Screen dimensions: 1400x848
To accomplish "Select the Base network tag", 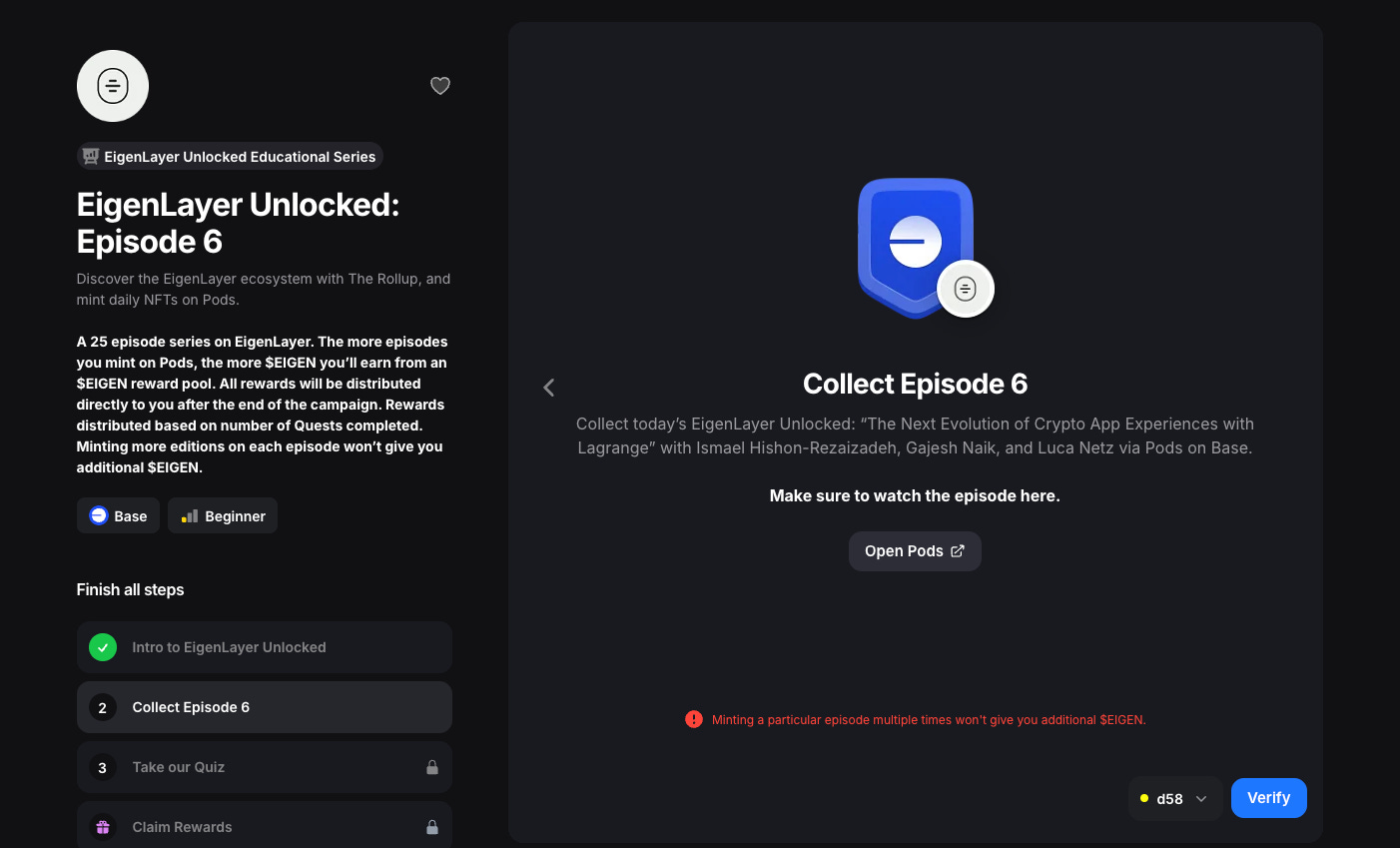I will 118,515.
